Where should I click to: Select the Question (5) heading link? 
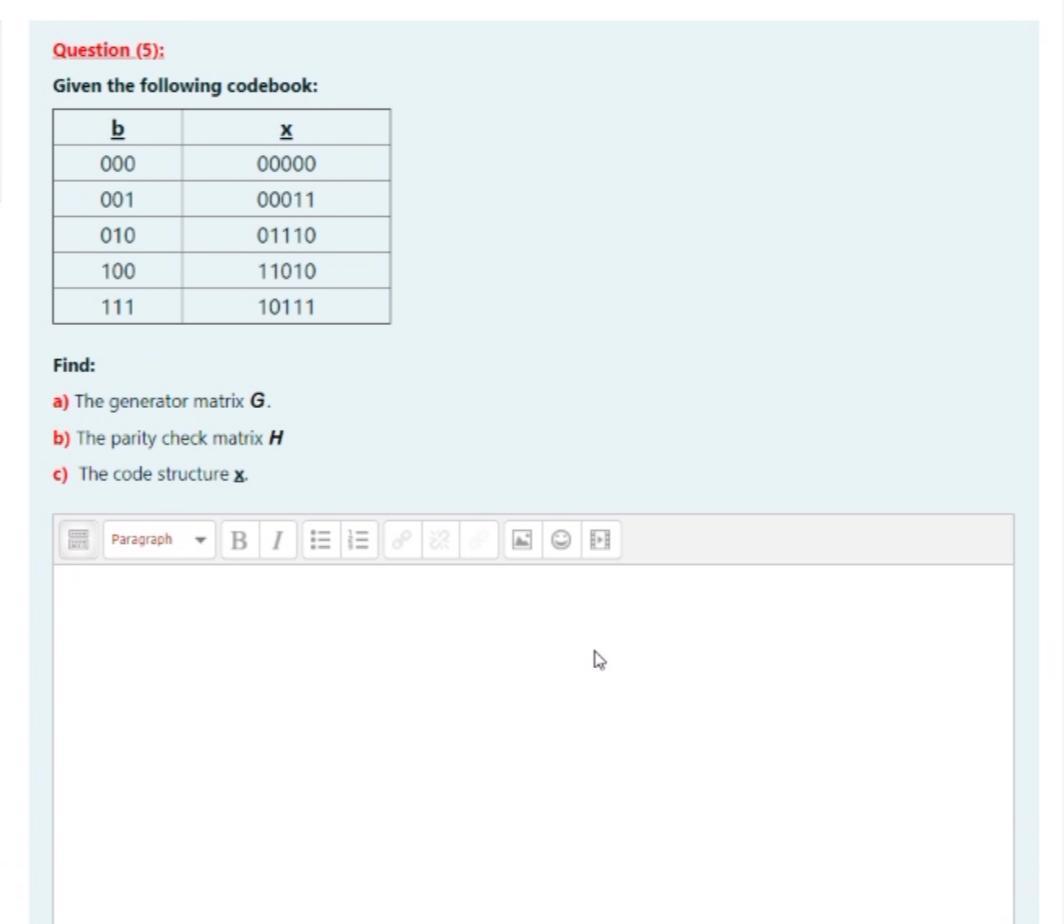click(109, 49)
